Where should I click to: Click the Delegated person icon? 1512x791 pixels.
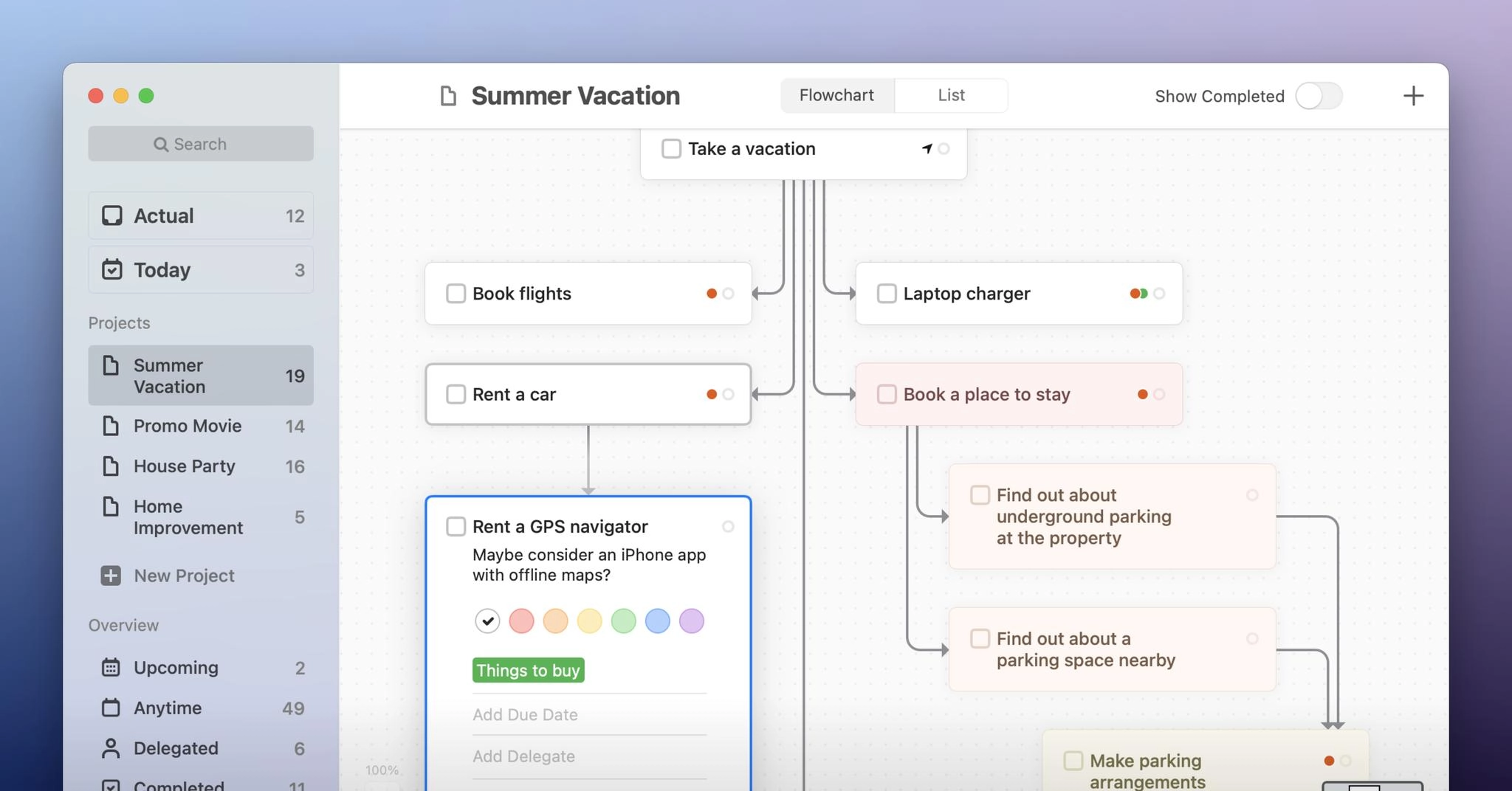point(111,748)
